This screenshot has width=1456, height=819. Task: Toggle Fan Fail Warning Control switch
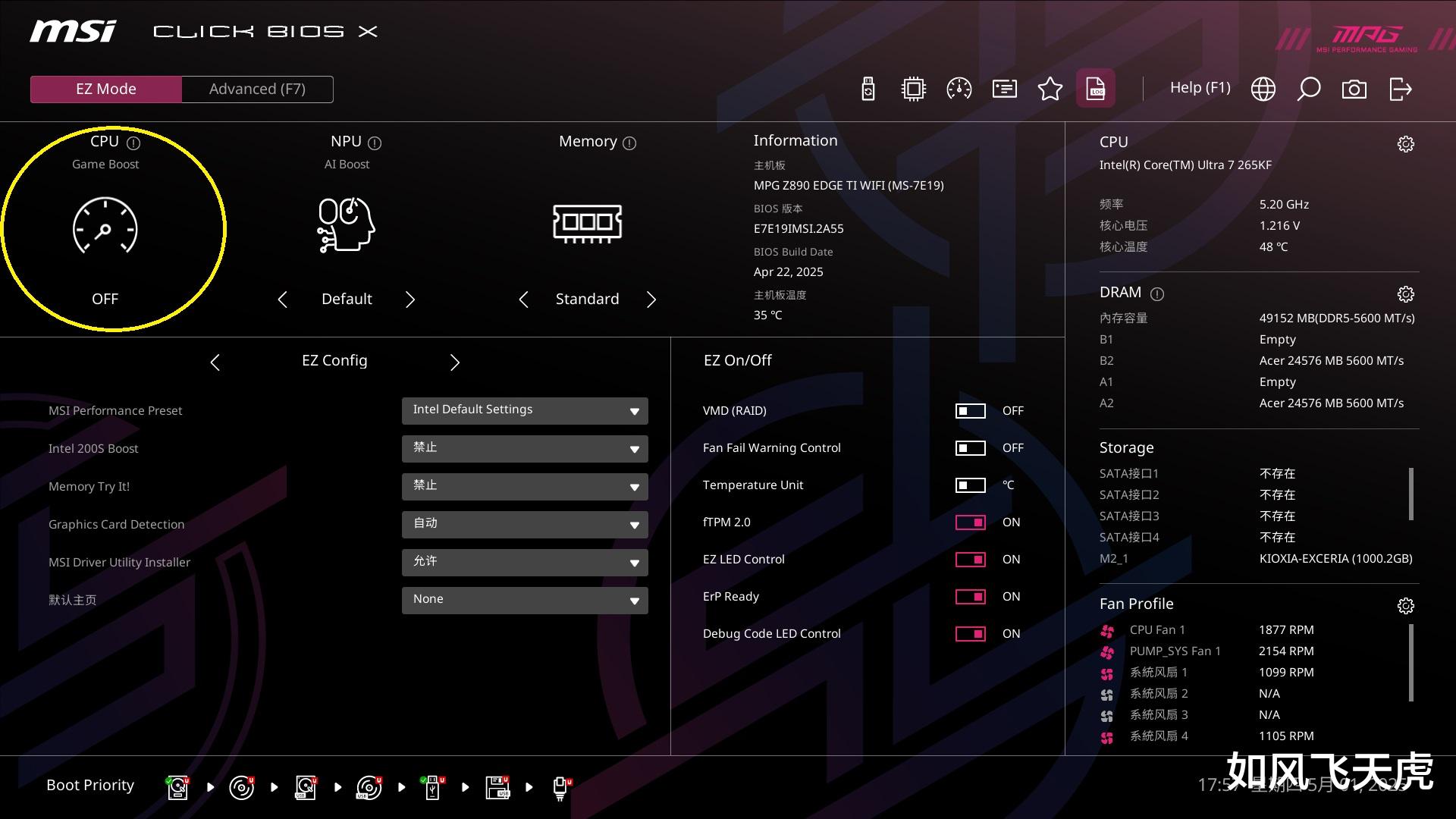pyautogui.click(x=970, y=448)
